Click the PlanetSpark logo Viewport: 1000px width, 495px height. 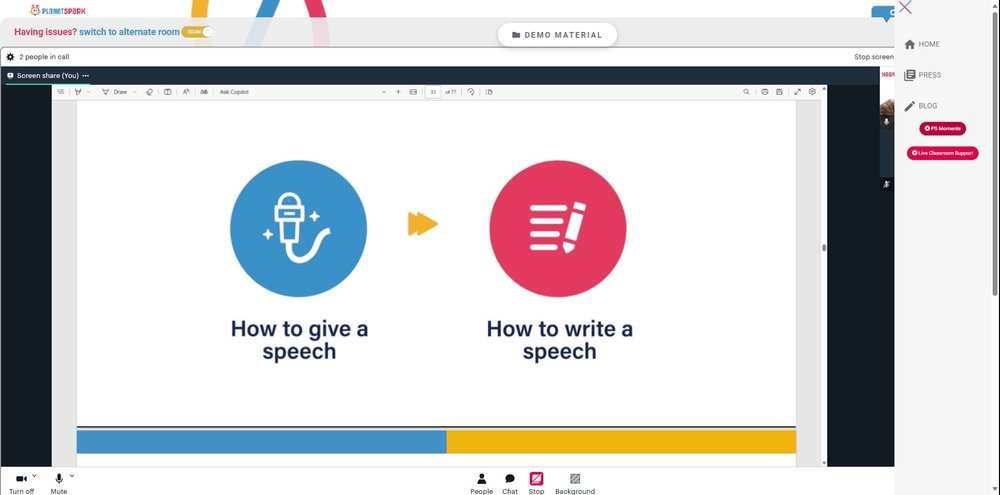pyautogui.click(x=57, y=10)
